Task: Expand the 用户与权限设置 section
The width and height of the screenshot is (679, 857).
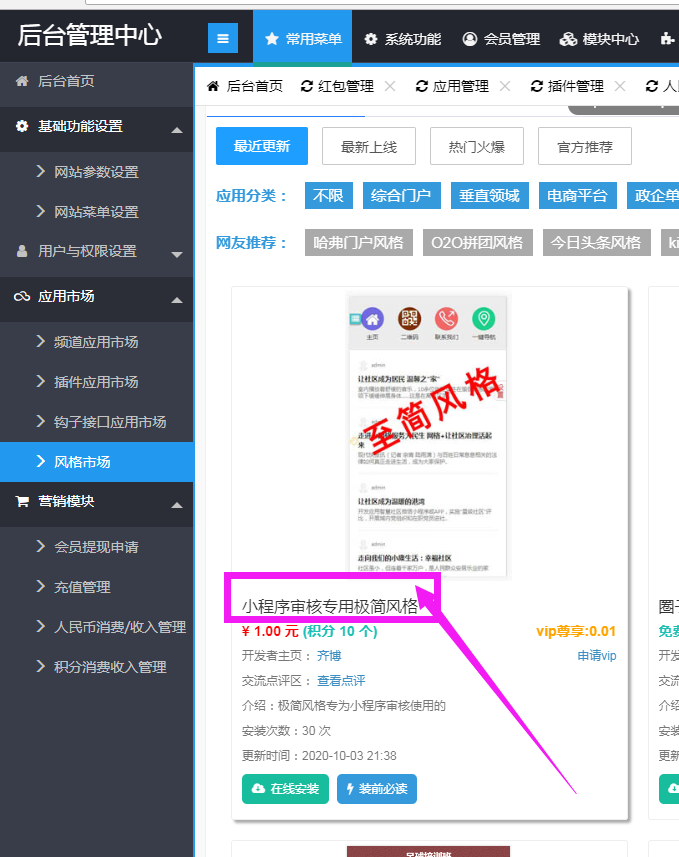Action: (177, 254)
